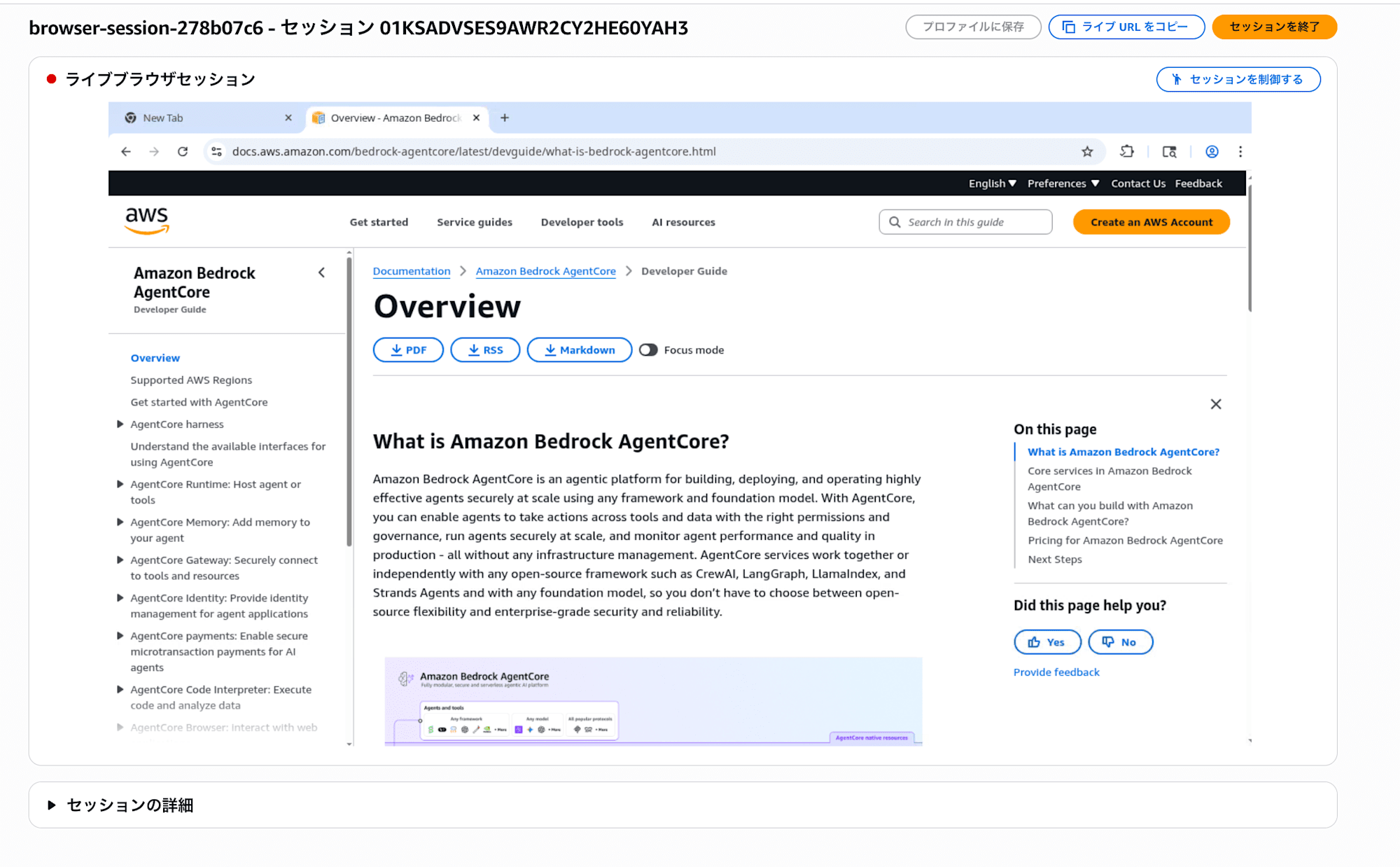
Task: Open the browser profile icon
Action: [x=1212, y=151]
